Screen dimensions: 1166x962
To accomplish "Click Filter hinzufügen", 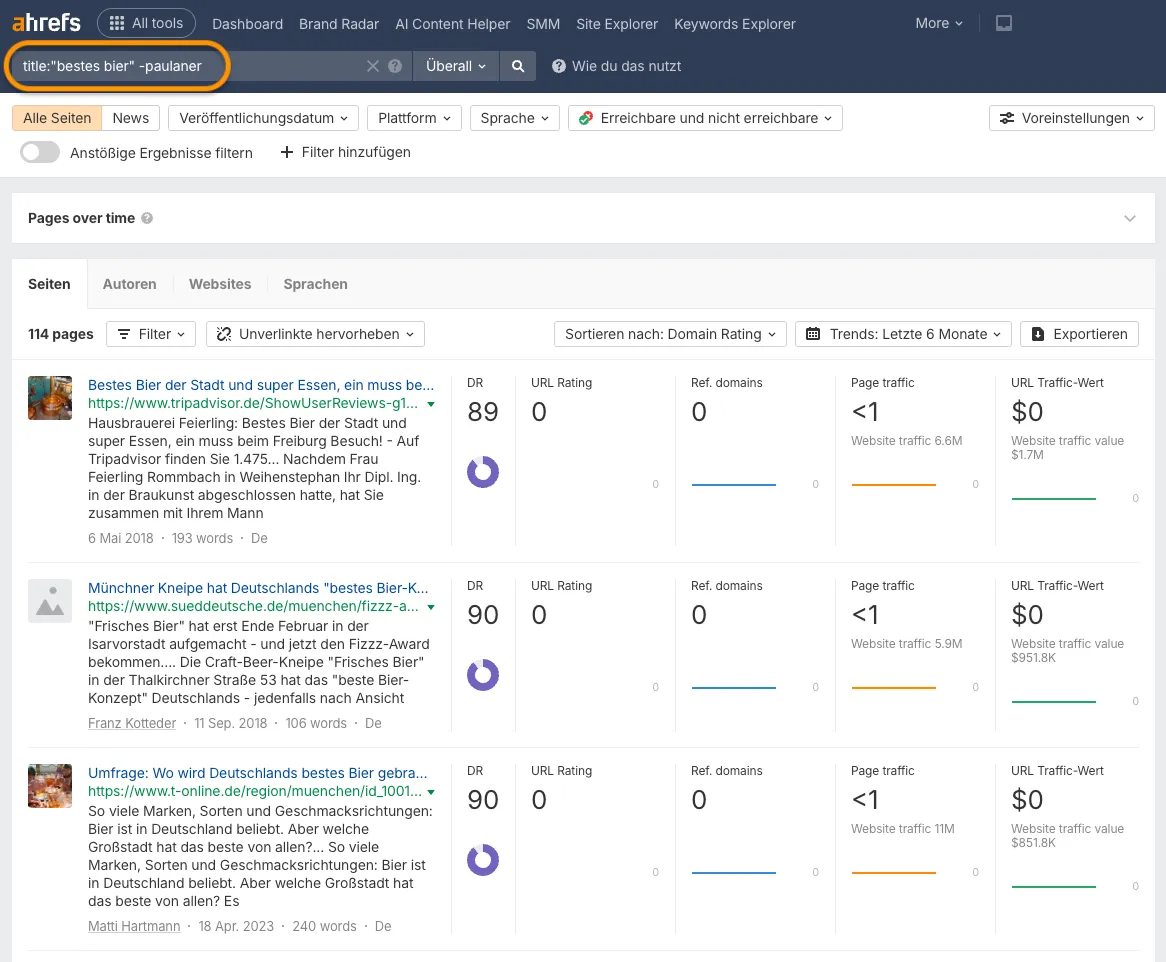I will coord(346,152).
